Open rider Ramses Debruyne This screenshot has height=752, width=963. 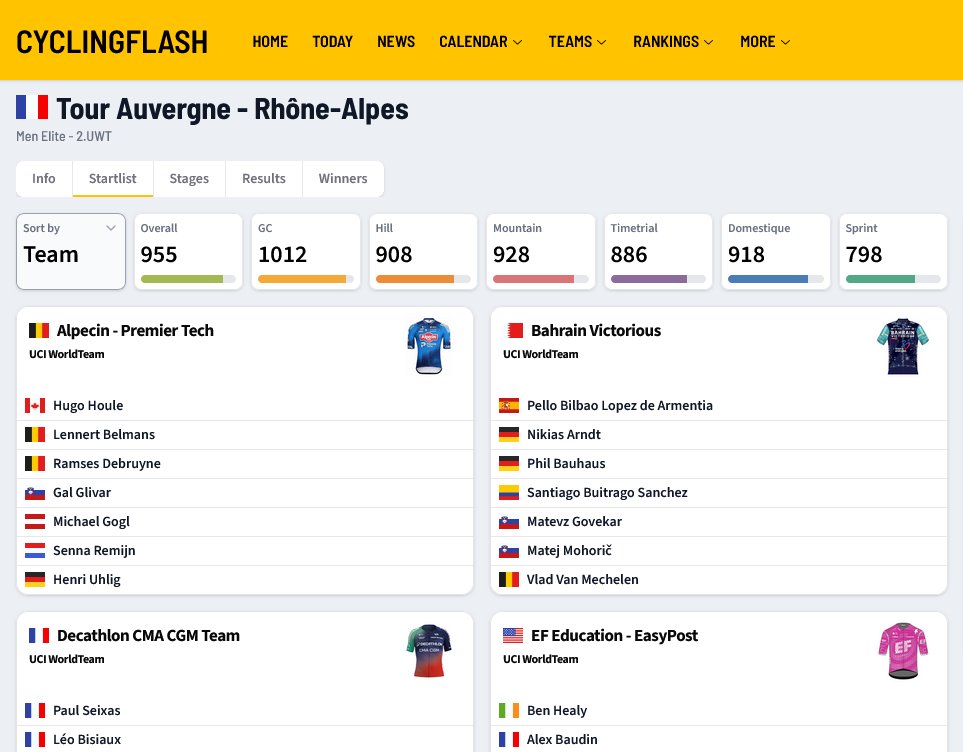point(107,463)
